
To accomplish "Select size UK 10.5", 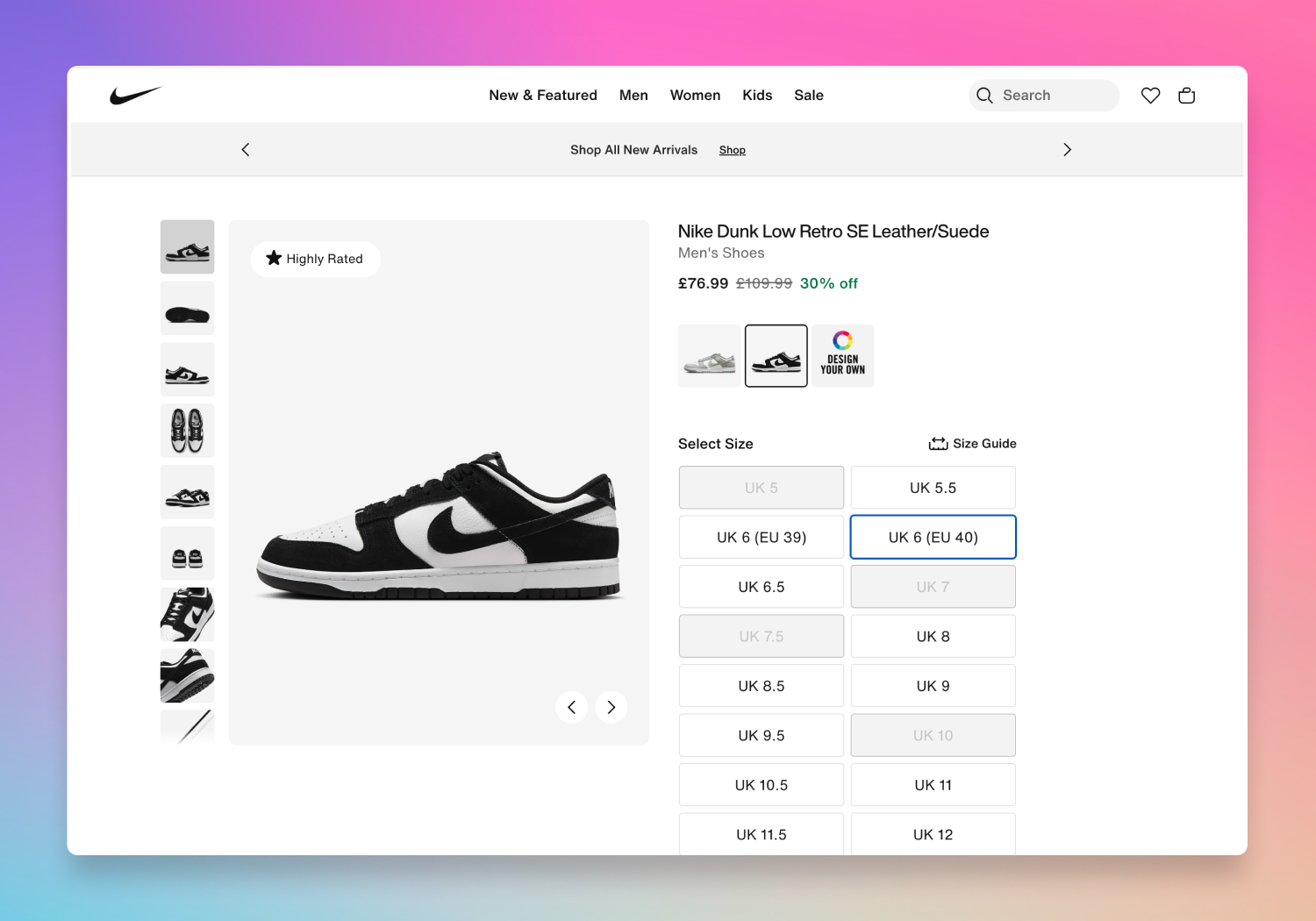I will pyautogui.click(x=762, y=785).
